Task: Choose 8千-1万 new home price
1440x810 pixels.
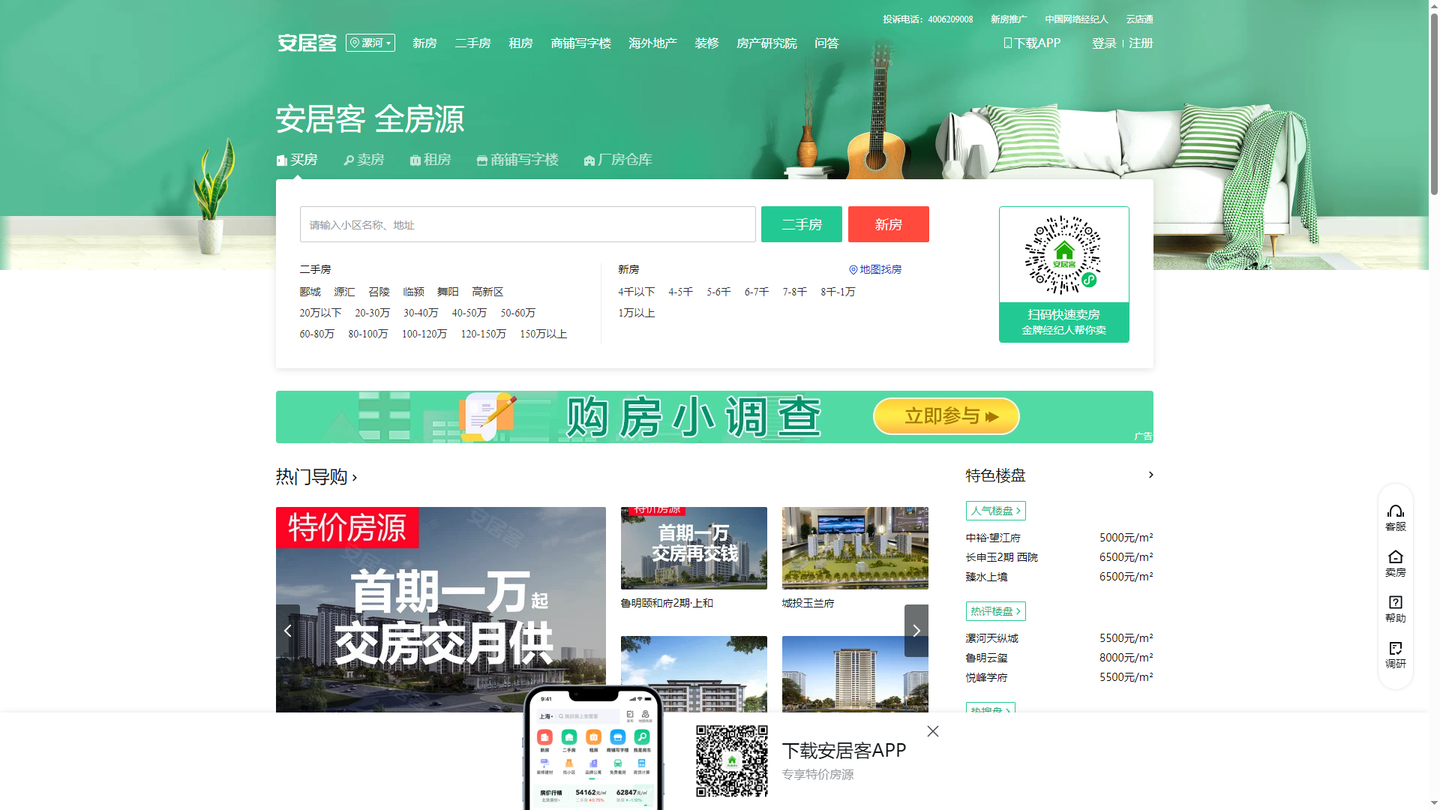Action: point(838,292)
